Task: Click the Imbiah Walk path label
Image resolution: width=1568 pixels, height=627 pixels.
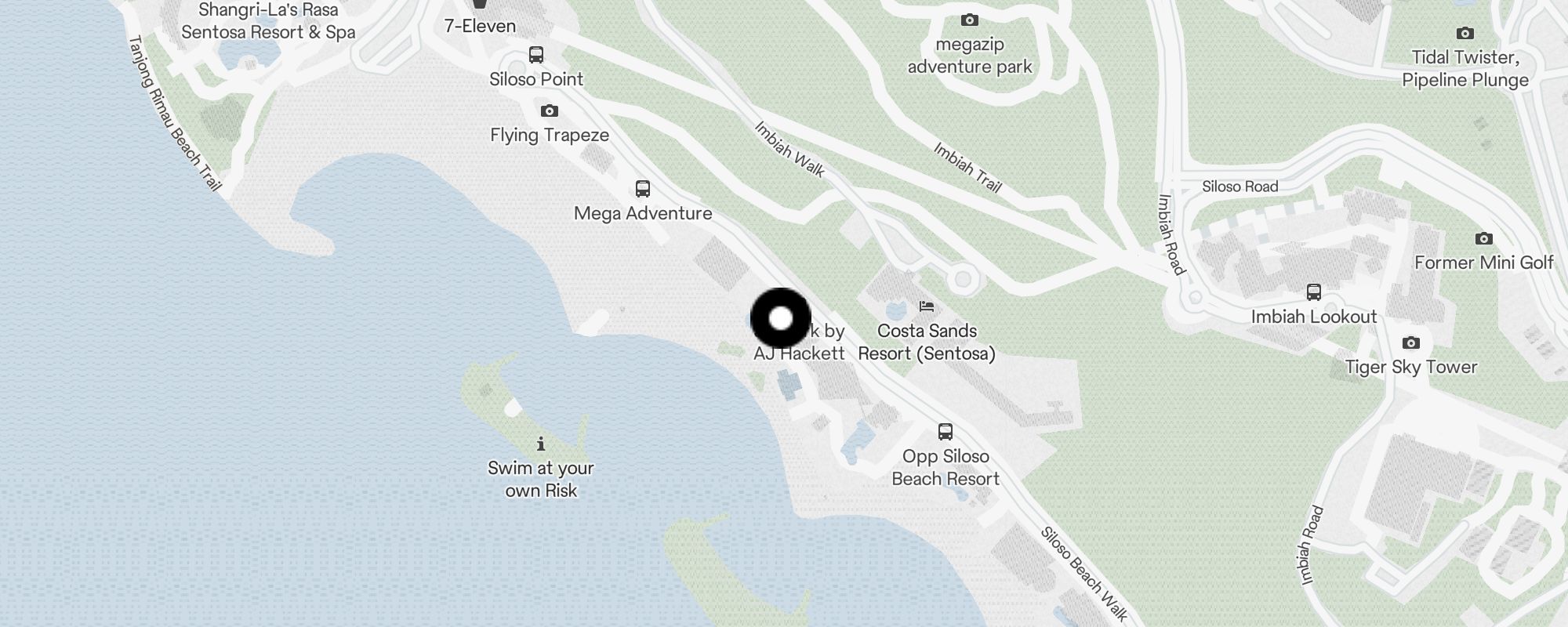Action: [789, 149]
